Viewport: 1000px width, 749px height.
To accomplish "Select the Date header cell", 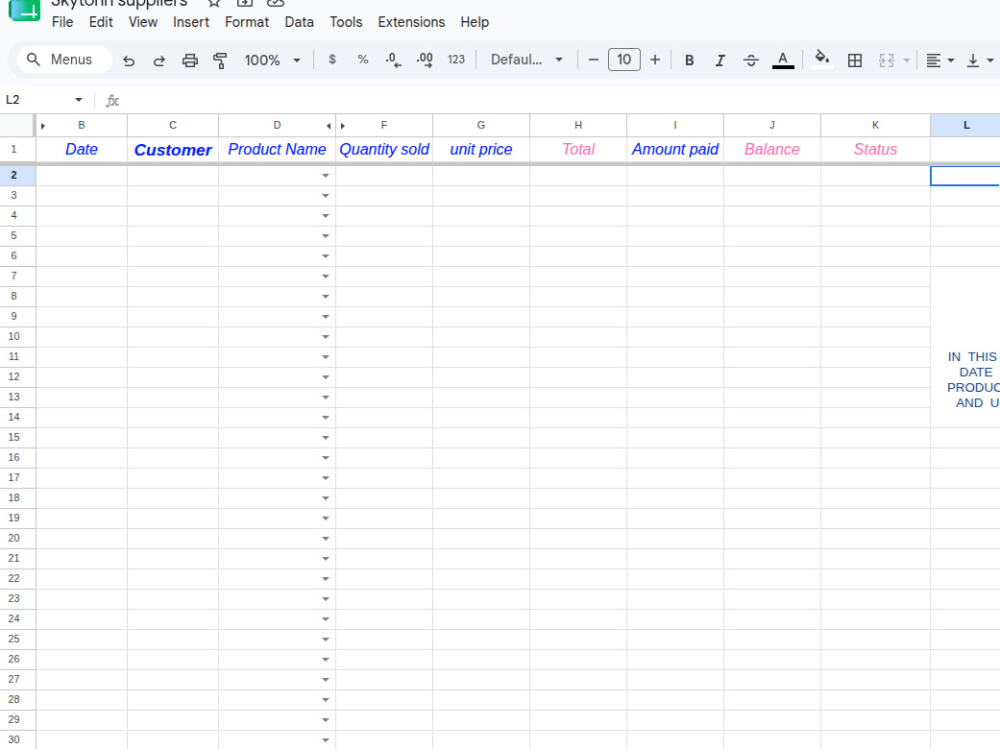I will point(82,149).
